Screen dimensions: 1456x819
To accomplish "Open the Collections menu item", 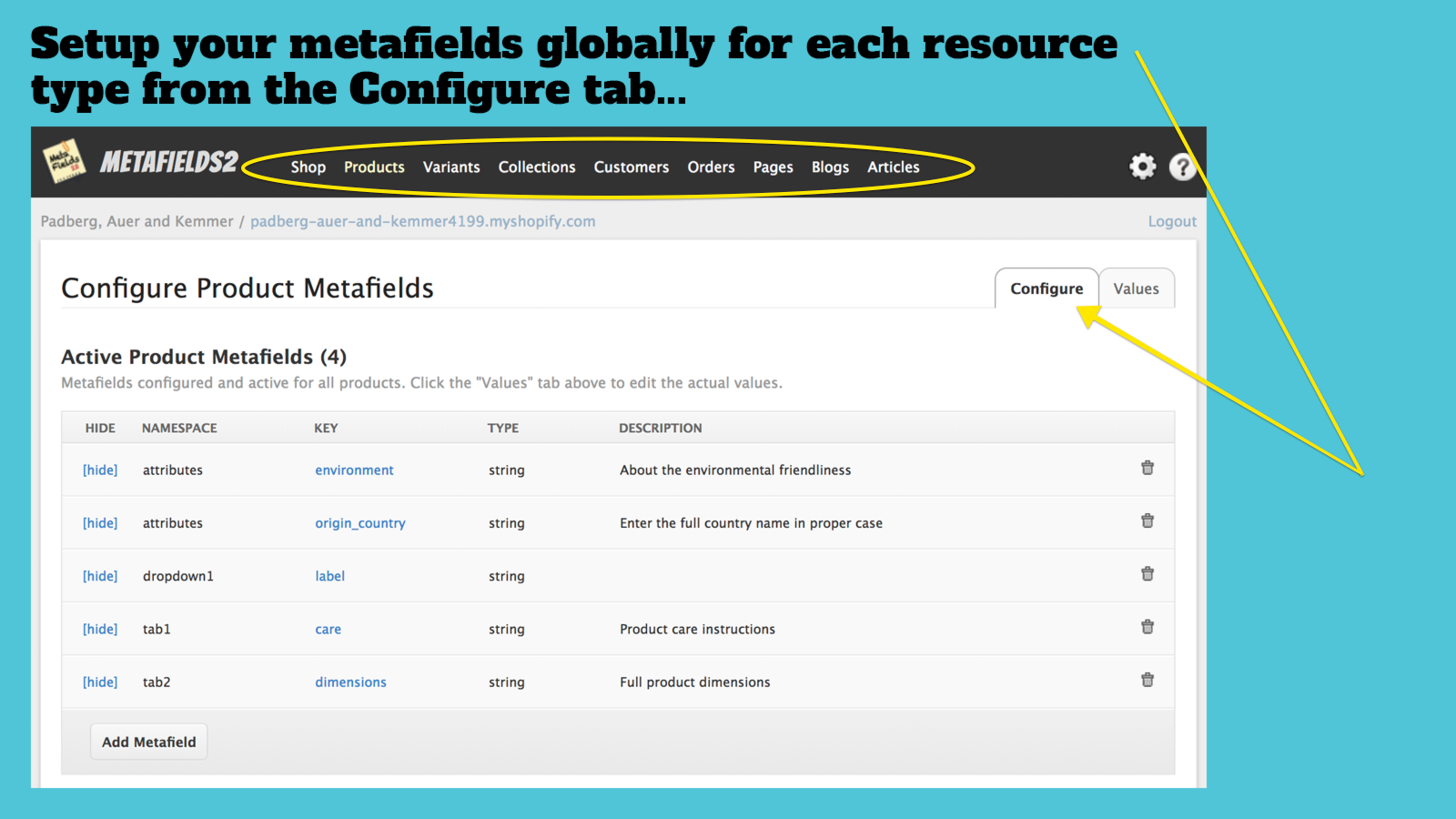I will click(x=537, y=167).
